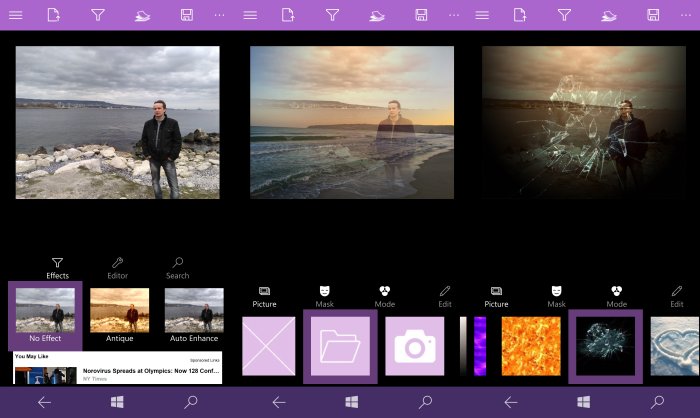Go back using right screen arrow
Image resolution: width=700 pixels, height=418 pixels.
[x=510, y=402]
